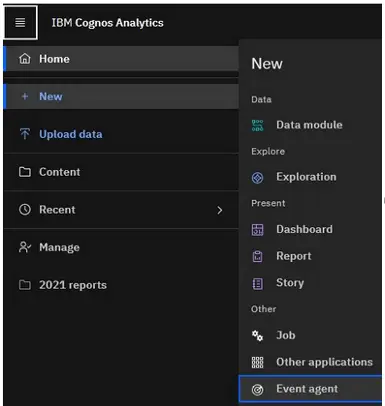Click the Exploration diamond icon
Viewport: 385px width, 406px height.
[x=257, y=178]
